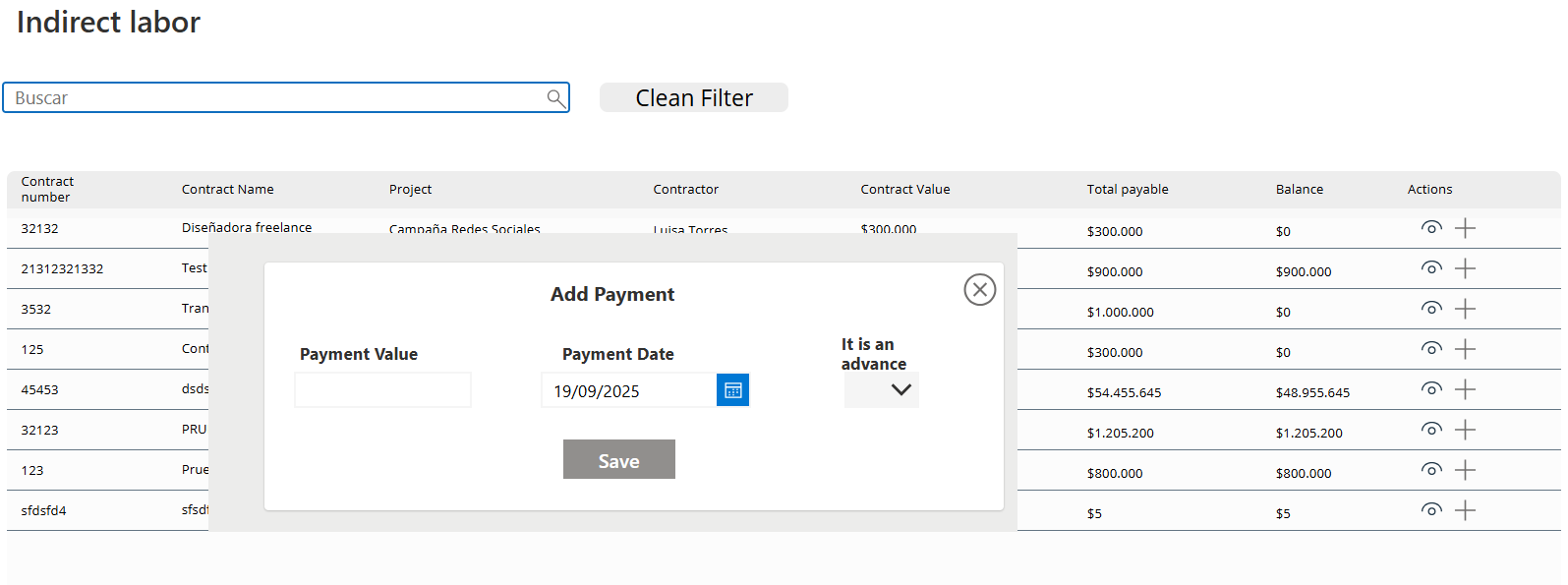The height and width of the screenshot is (585, 1568).
Task: Open the calendar picker for Payment Date
Action: click(732, 390)
